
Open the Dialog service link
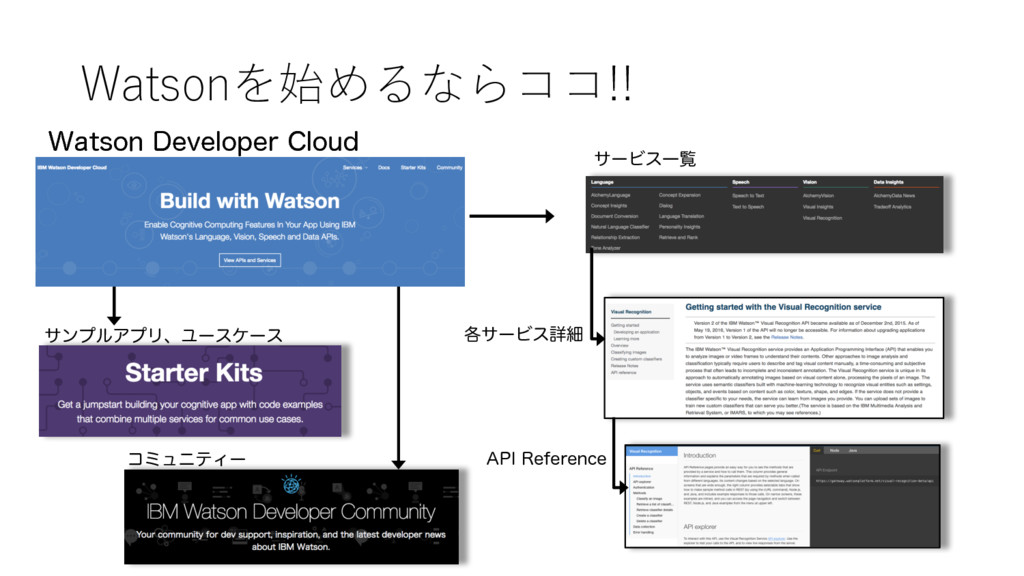(665, 206)
